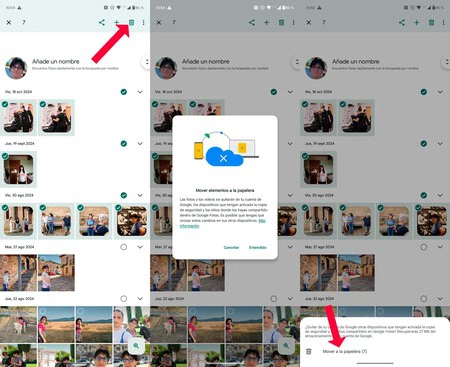Collapse the Vie, 18 oct 2024 section chevron, left screenshot
450x367 pixels.
coord(140,92)
